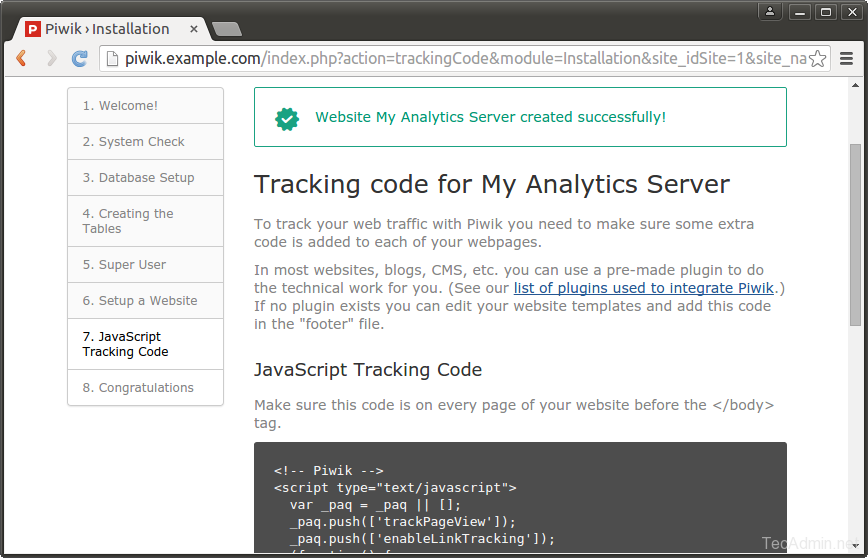This screenshot has height=558, width=868.
Task: Bookmark page with the star icon
Action: pyautogui.click(x=817, y=59)
